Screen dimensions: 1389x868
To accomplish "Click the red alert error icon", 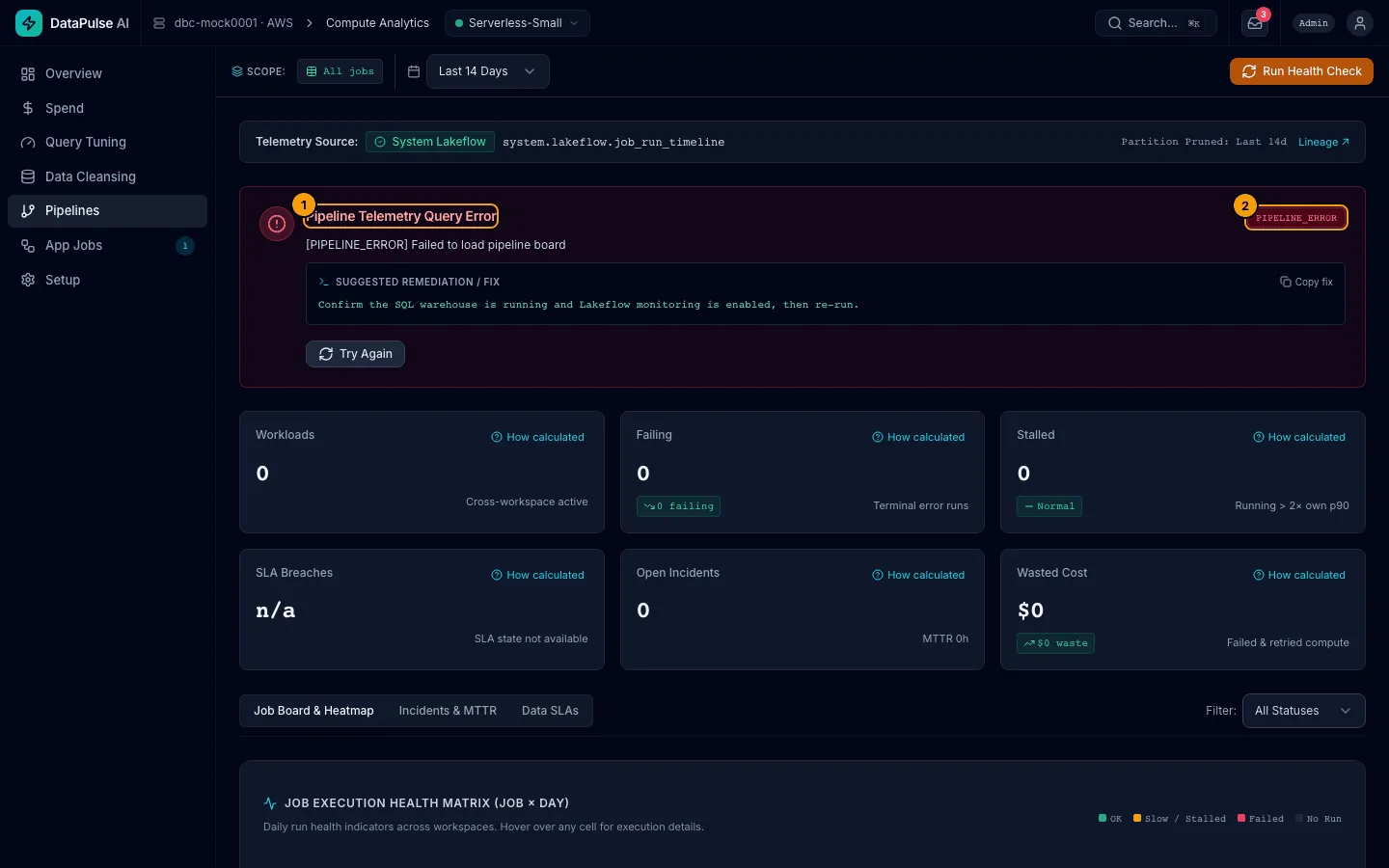I will click(277, 224).
